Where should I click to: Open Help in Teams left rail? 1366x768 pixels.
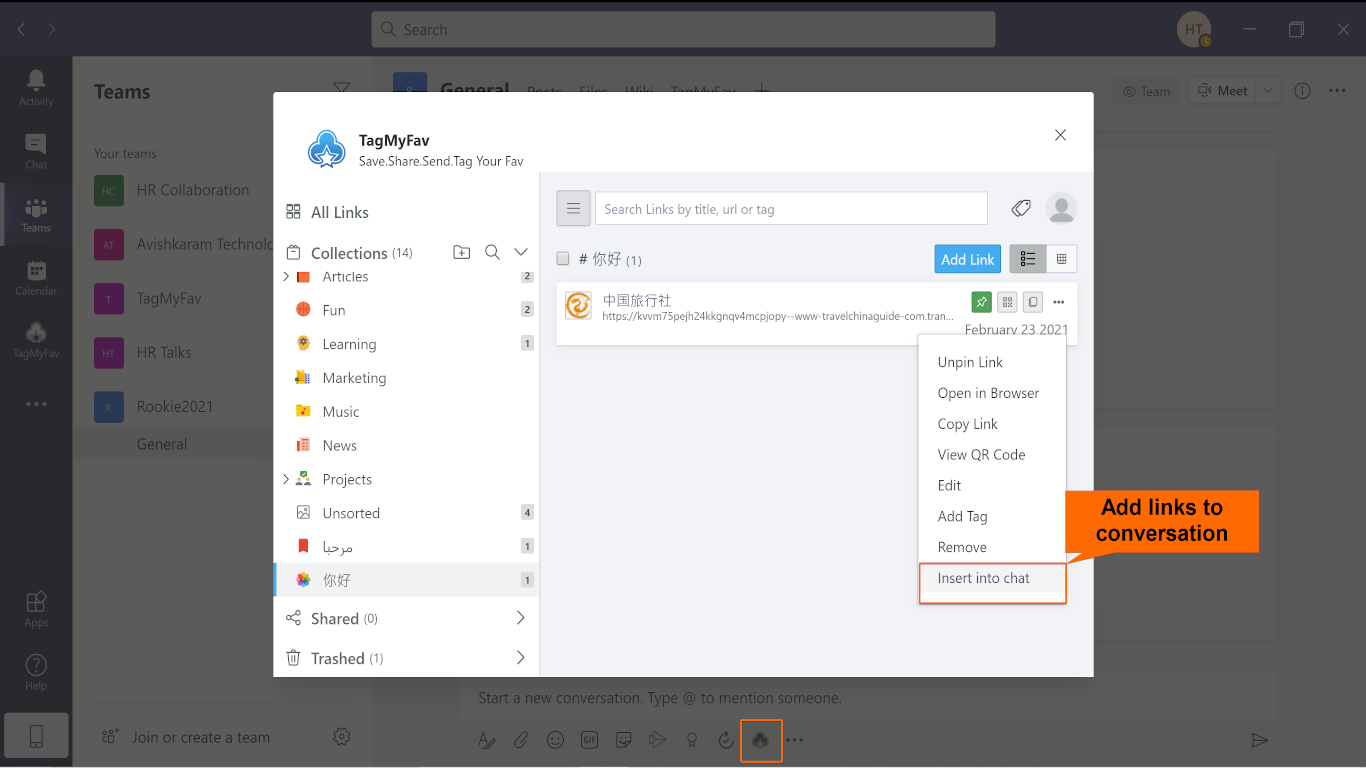tap(36, 673)
